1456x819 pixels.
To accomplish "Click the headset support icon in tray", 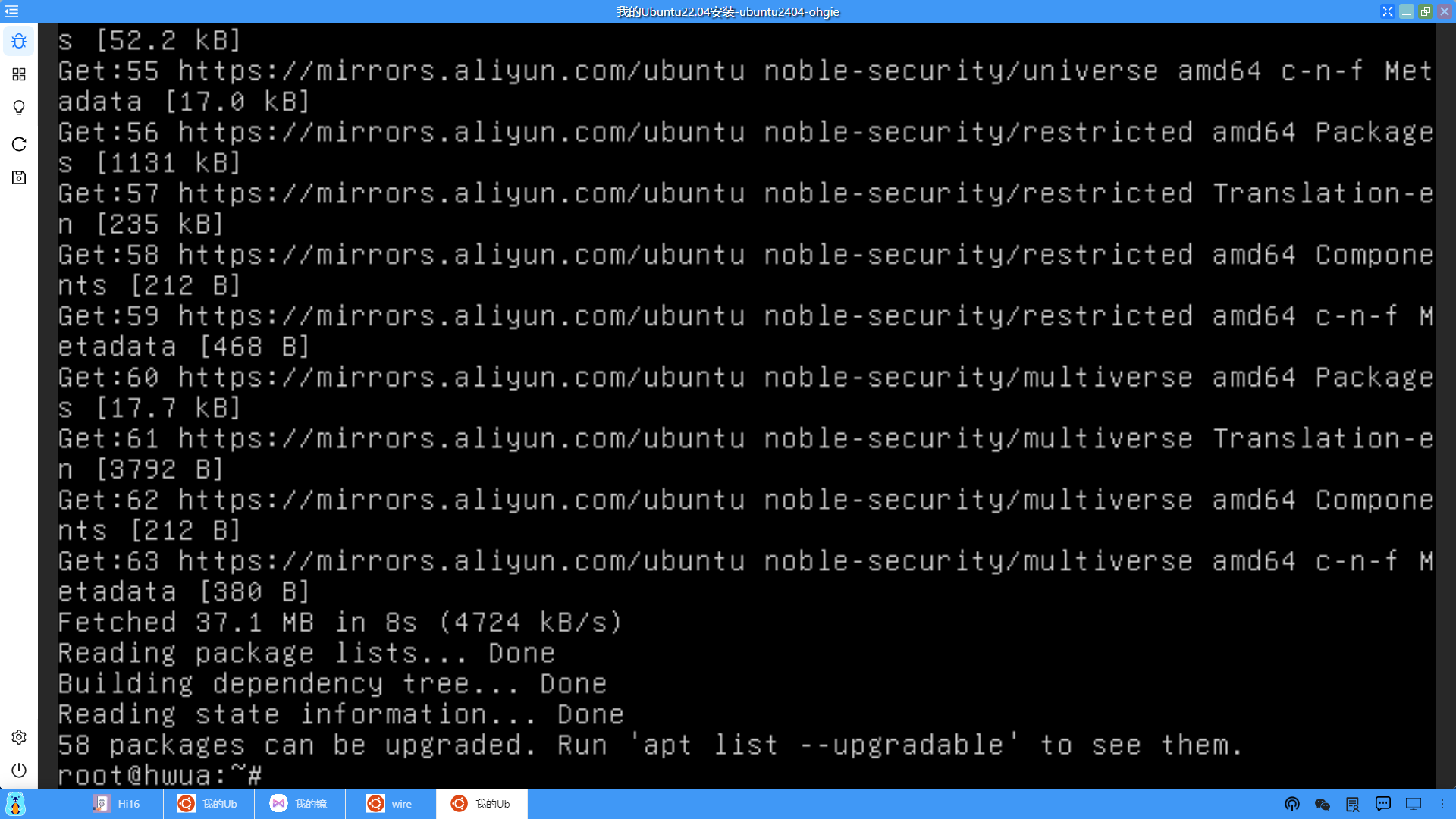I will tap(1292, 804).
